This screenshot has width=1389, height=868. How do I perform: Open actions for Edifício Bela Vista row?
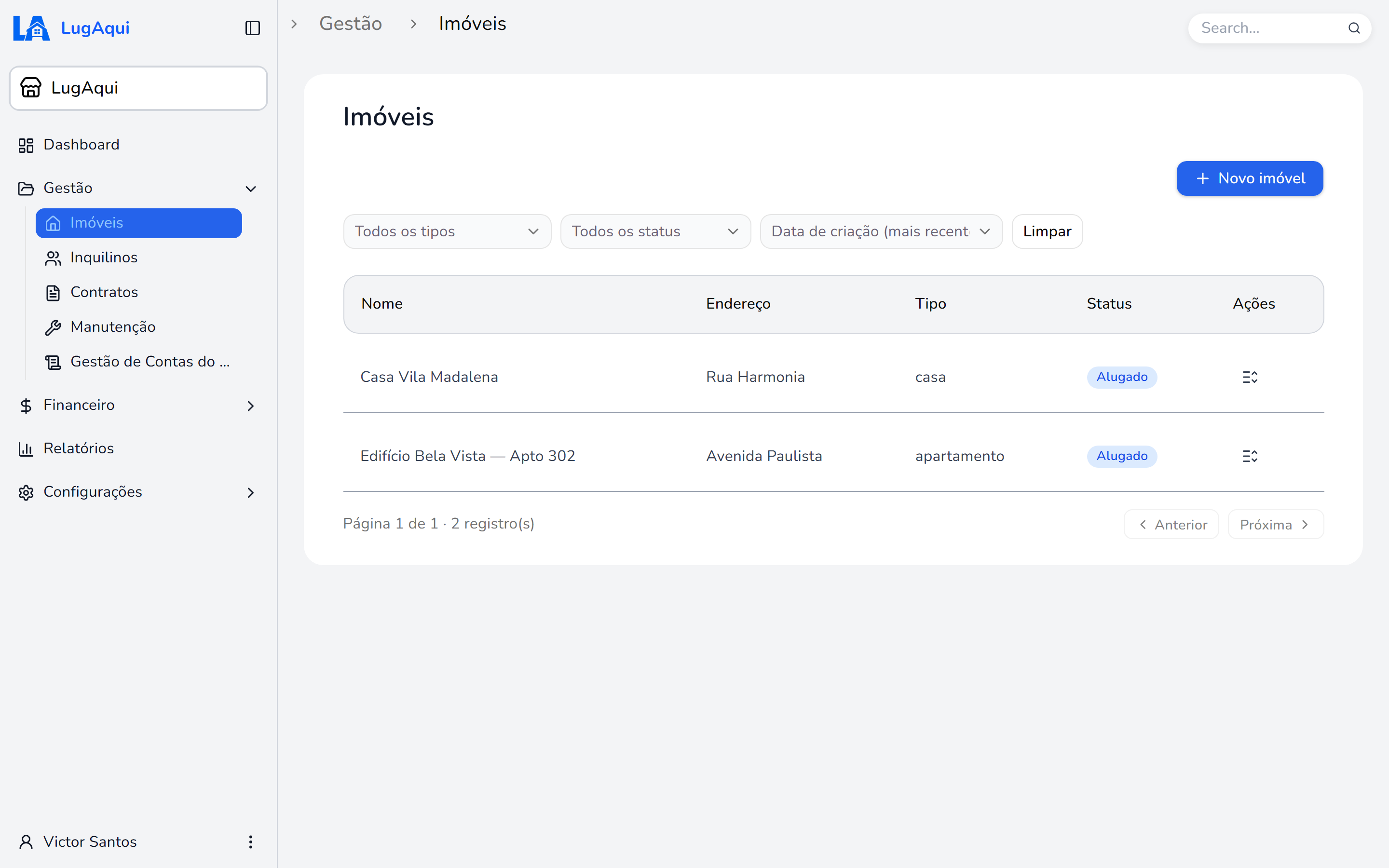[1250, 456]
